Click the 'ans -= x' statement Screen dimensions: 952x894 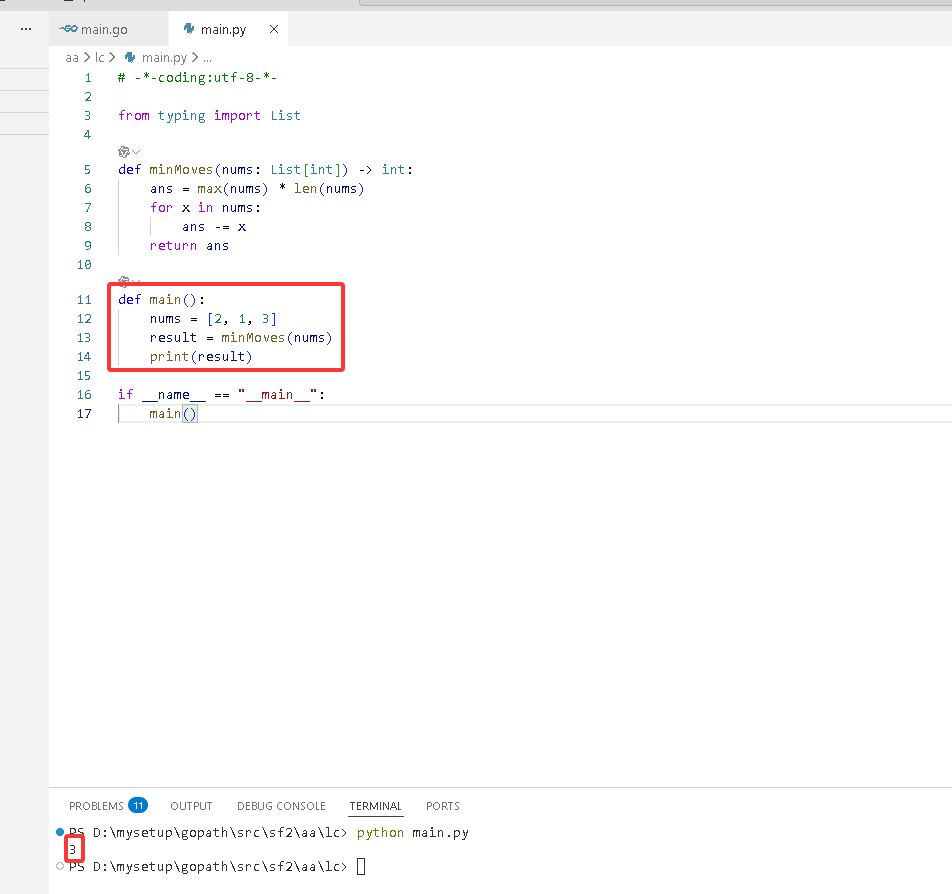point(214,227)
